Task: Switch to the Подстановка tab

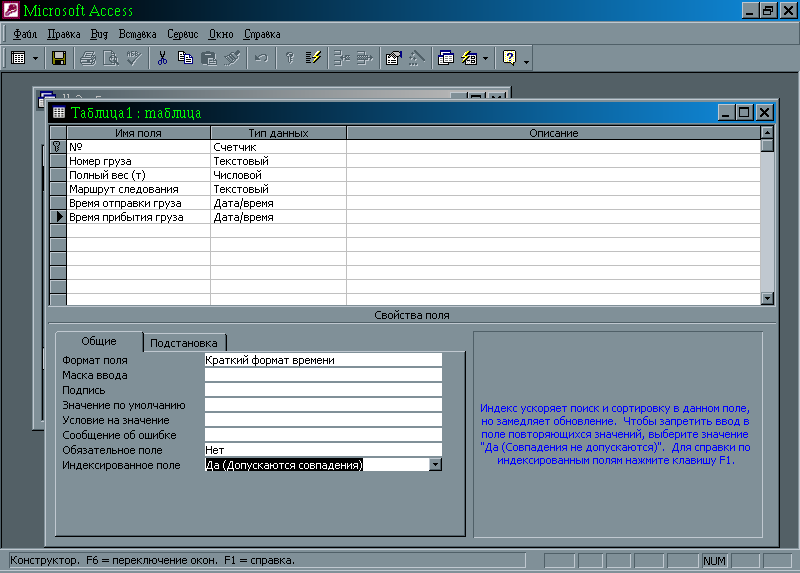Action: tap(184, 343)
